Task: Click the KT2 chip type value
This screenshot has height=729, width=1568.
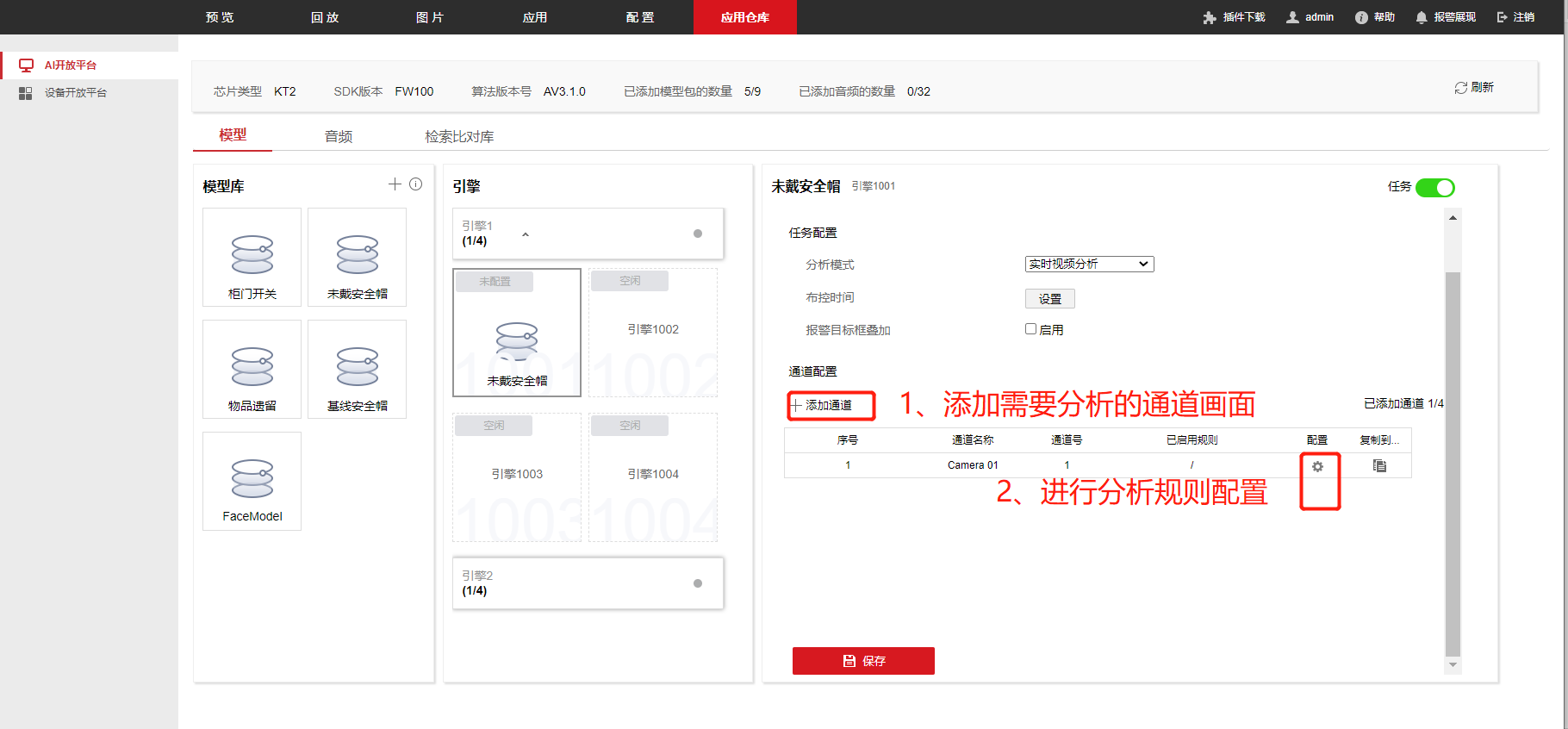Action: coord(285,91)
